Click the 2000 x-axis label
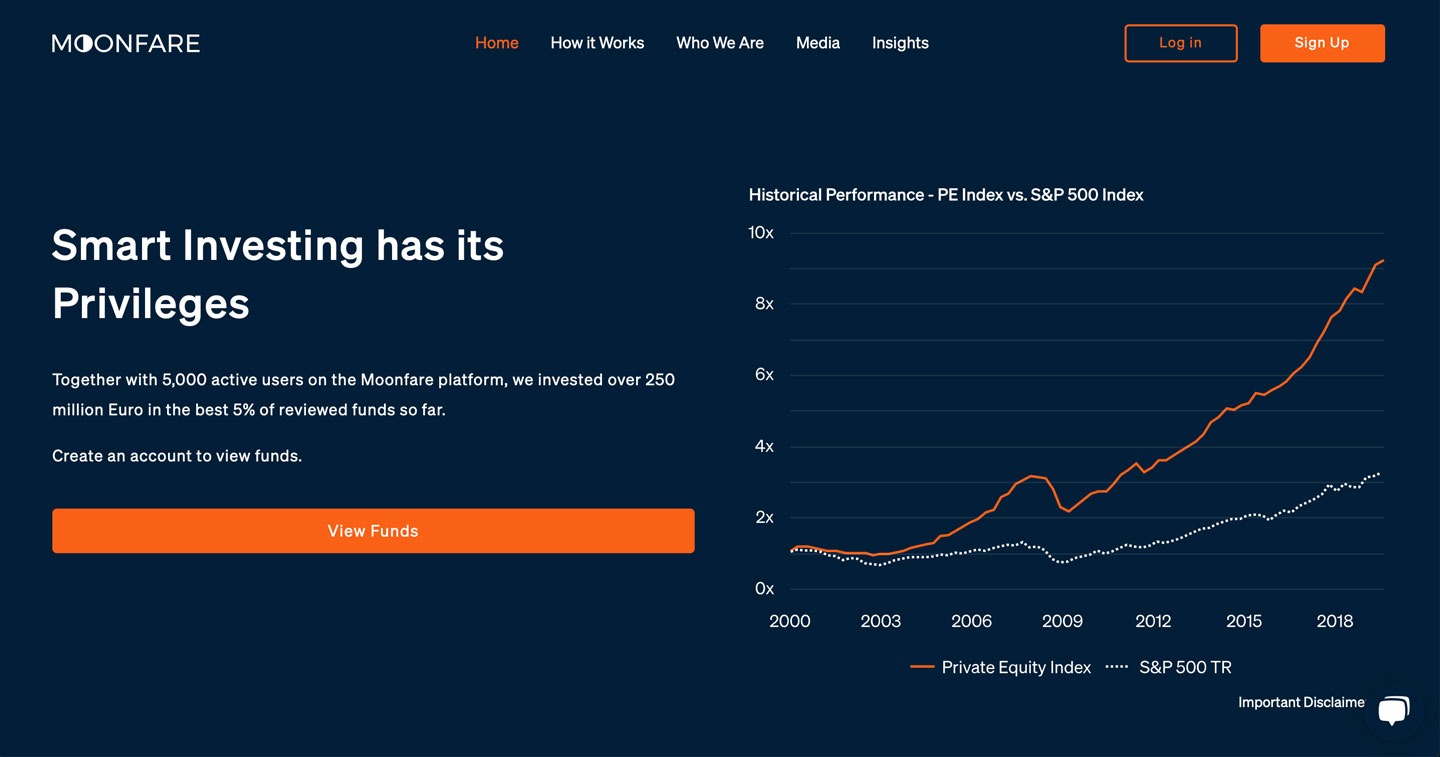Viewport: 1440px width, 757px height. click(790, 621)
